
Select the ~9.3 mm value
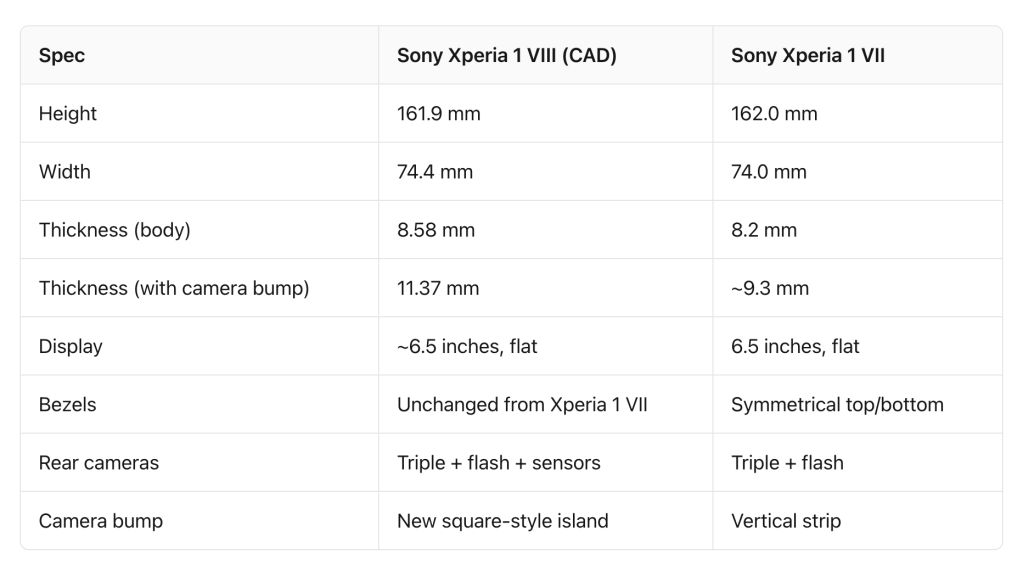(x=770, y=288)
